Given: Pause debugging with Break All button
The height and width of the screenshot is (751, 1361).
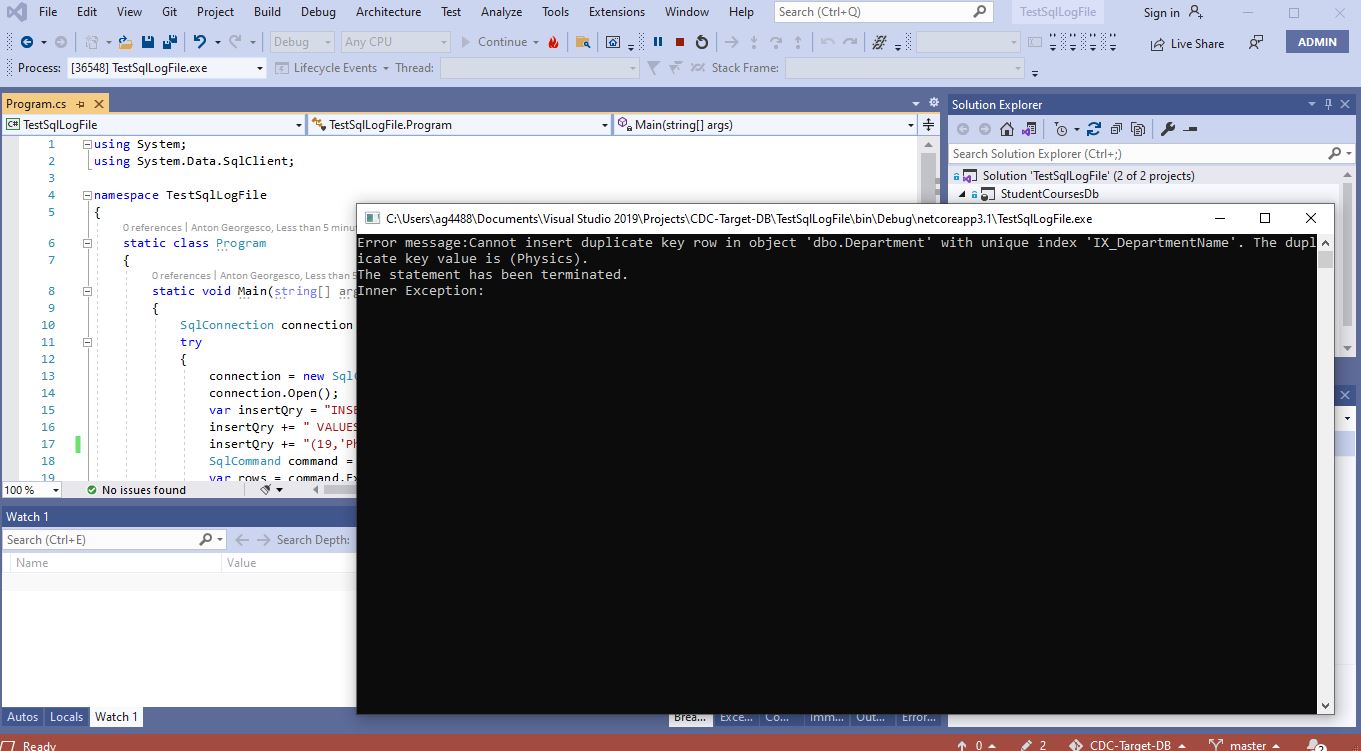Looking at the screenshot, I should (x=657, y=42).
